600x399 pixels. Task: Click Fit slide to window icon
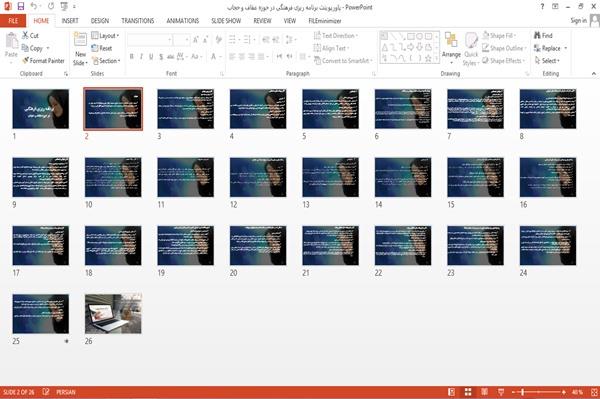click(594, 392)
